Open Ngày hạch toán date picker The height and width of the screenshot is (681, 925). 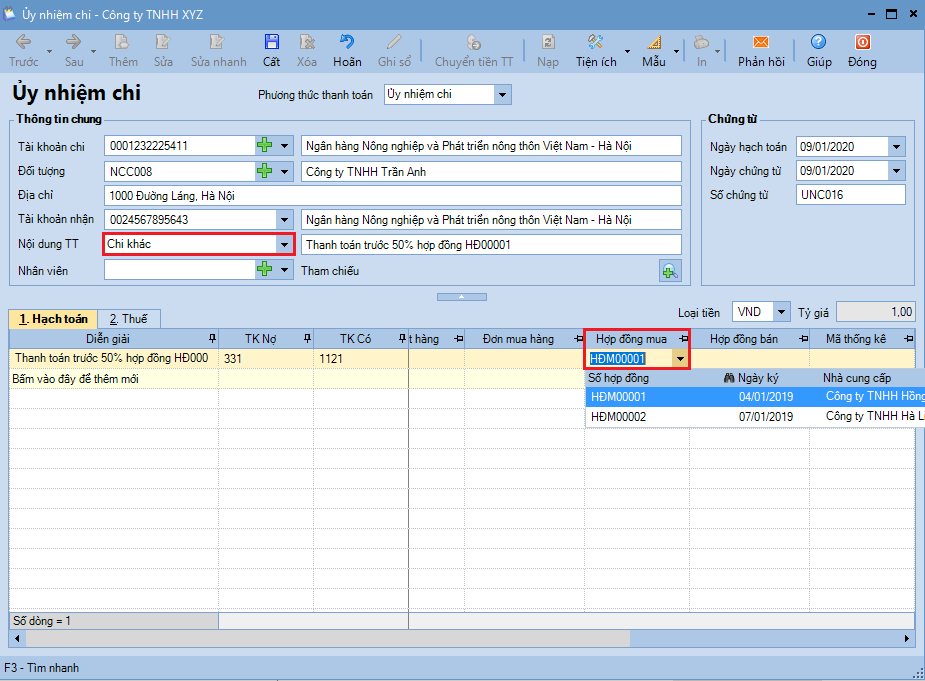896,147
